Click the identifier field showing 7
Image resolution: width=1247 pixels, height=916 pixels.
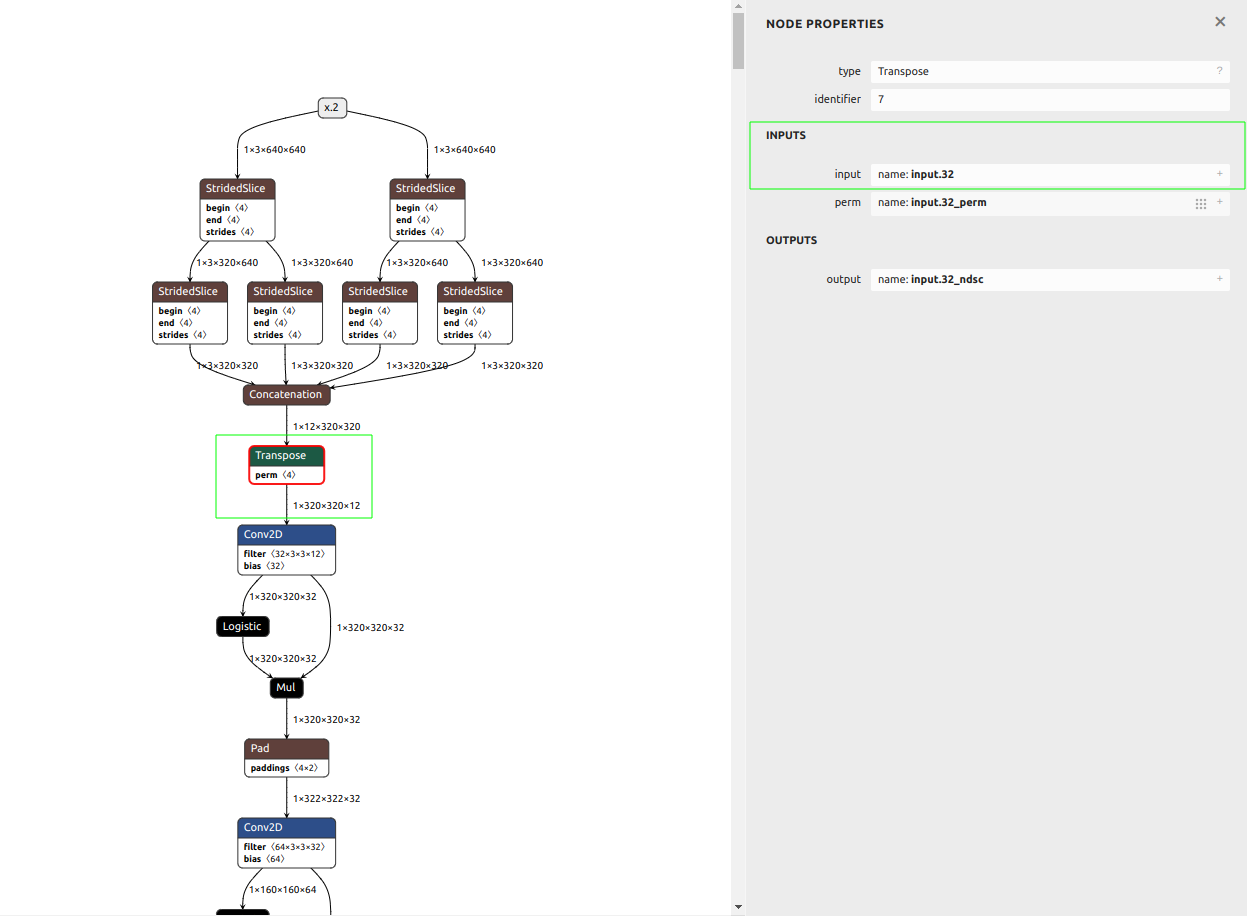1048,100
